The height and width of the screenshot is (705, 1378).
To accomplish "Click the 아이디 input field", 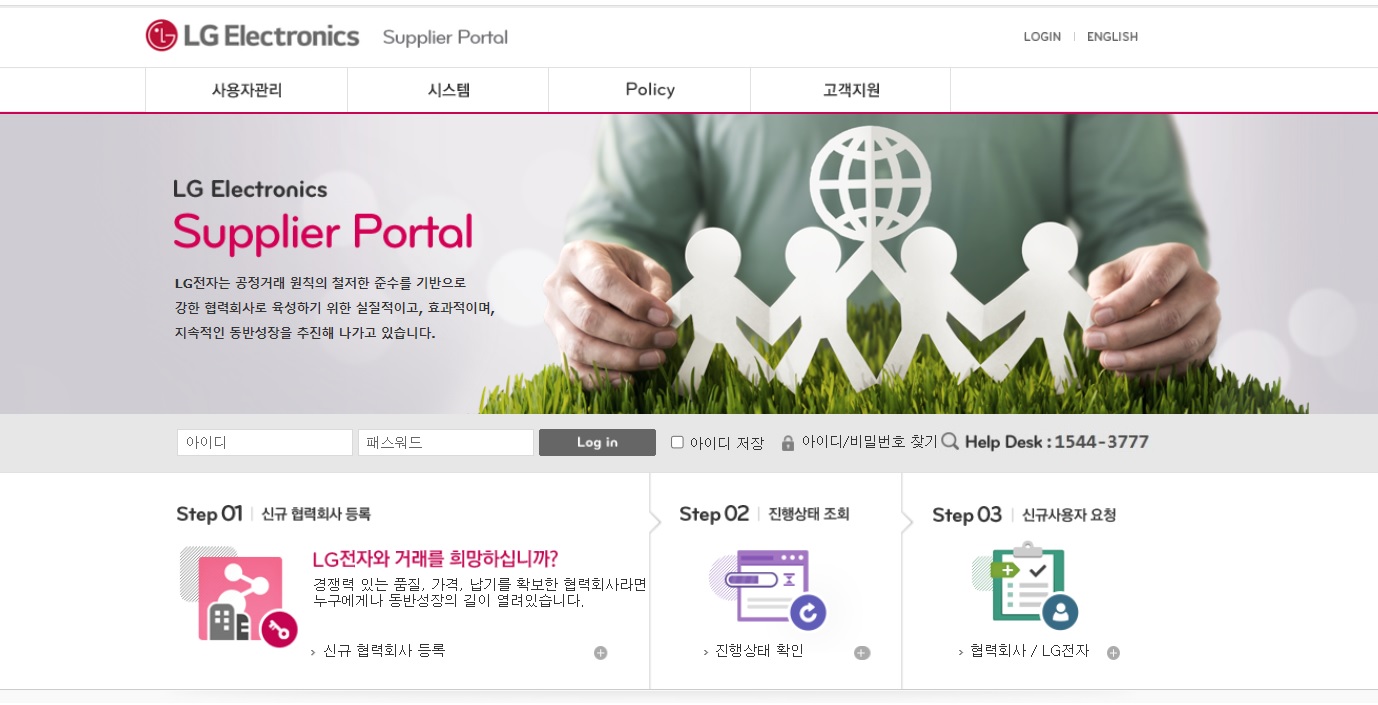I will pos(265,442).
